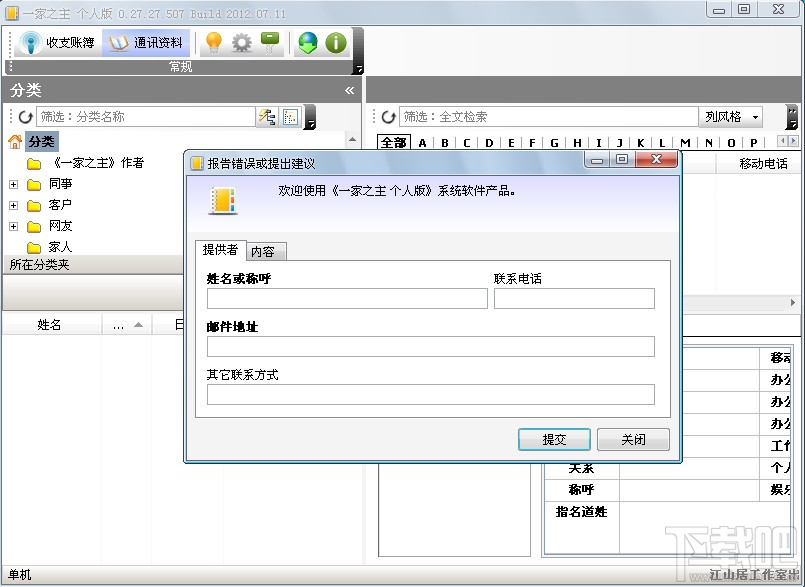Click the 提交 submit button
Screen dimensions: 805x587
(554, 439)
